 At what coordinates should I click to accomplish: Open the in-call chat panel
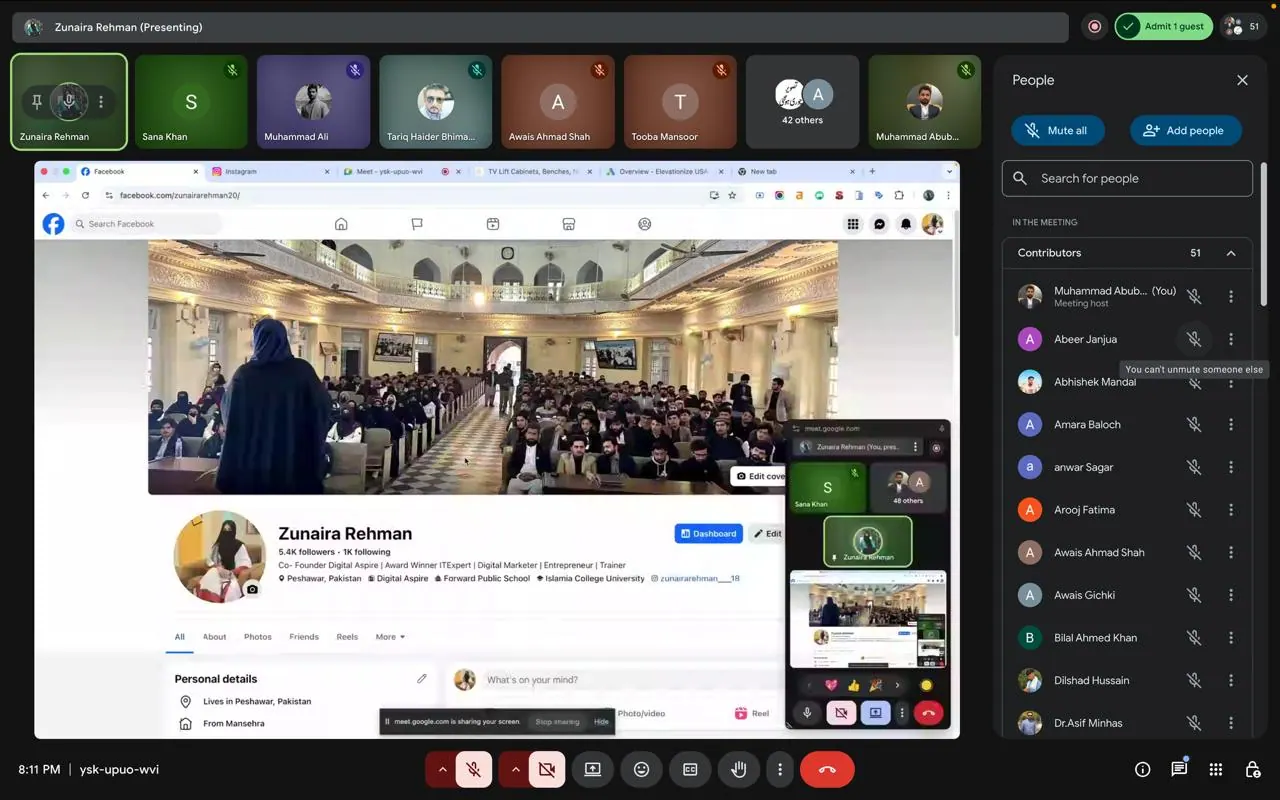(x=1179, y=769)
